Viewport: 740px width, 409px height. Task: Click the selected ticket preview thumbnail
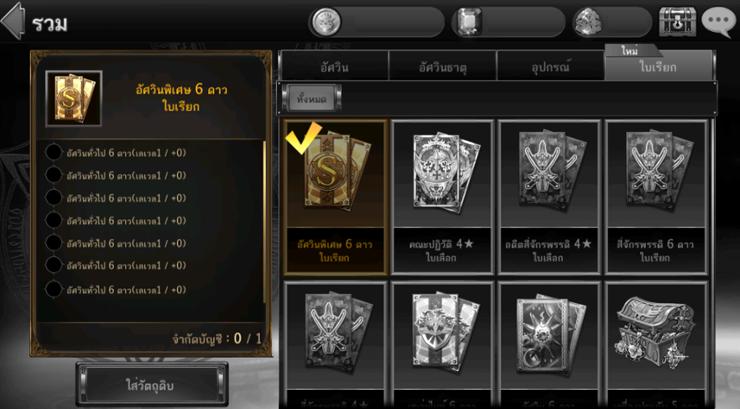pos(74,98)
